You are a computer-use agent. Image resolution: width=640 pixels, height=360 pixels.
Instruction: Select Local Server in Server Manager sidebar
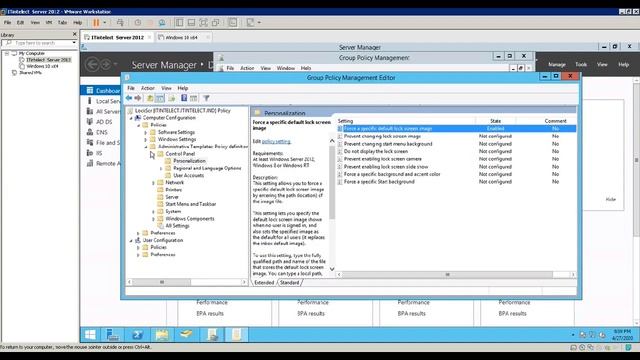(x=108, y=101)
